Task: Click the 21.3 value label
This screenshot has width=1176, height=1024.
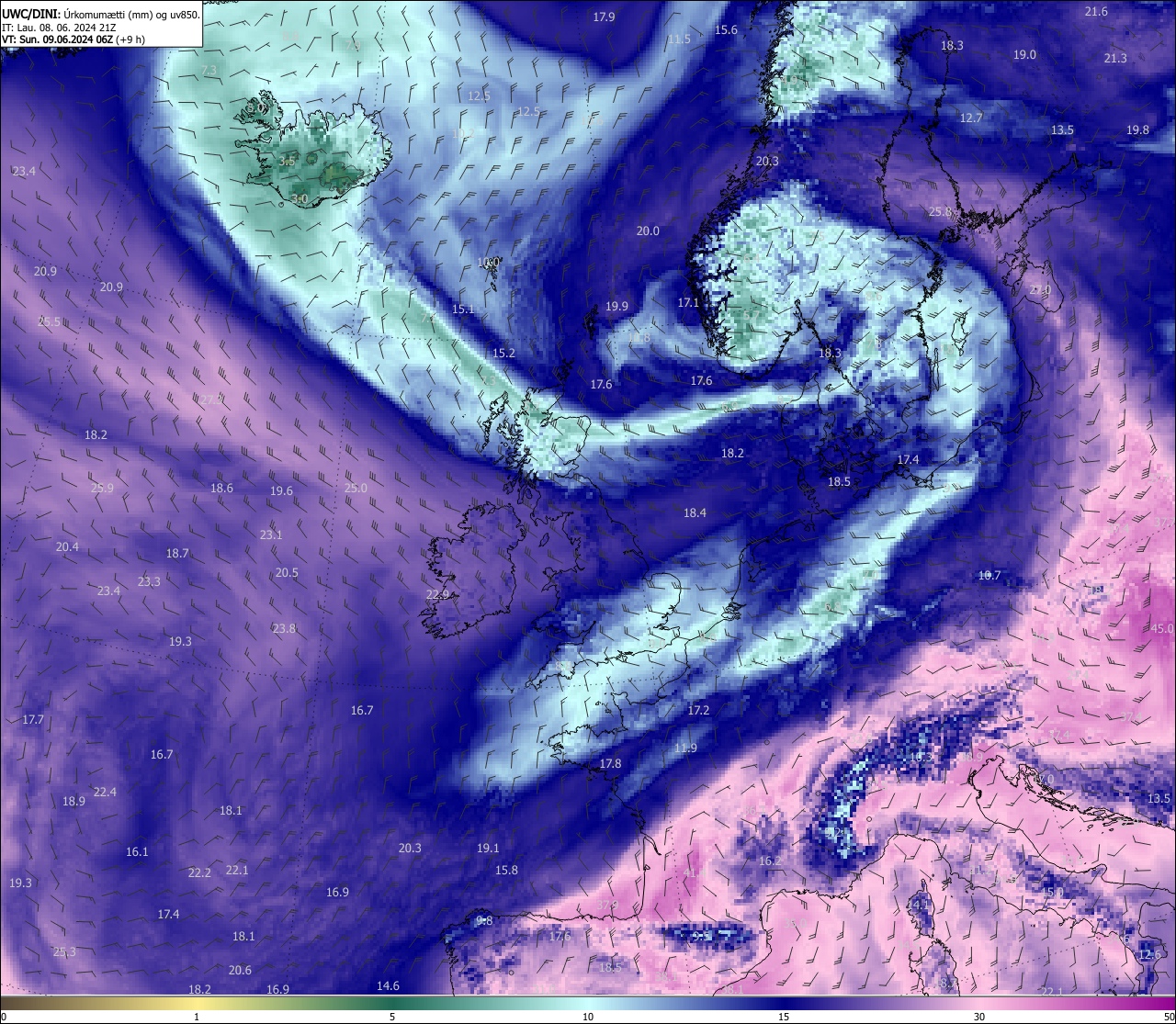Action: coord(1115,59)
